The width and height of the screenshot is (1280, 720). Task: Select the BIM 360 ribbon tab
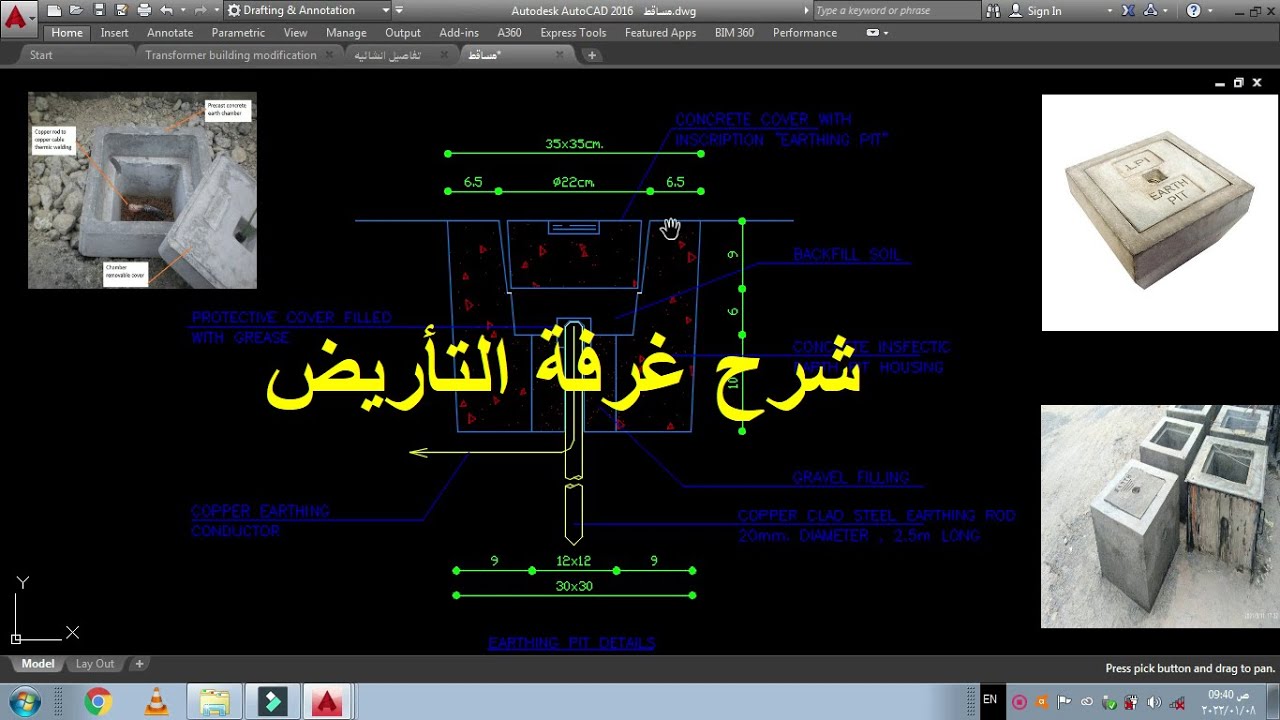[x=734, y=33]
